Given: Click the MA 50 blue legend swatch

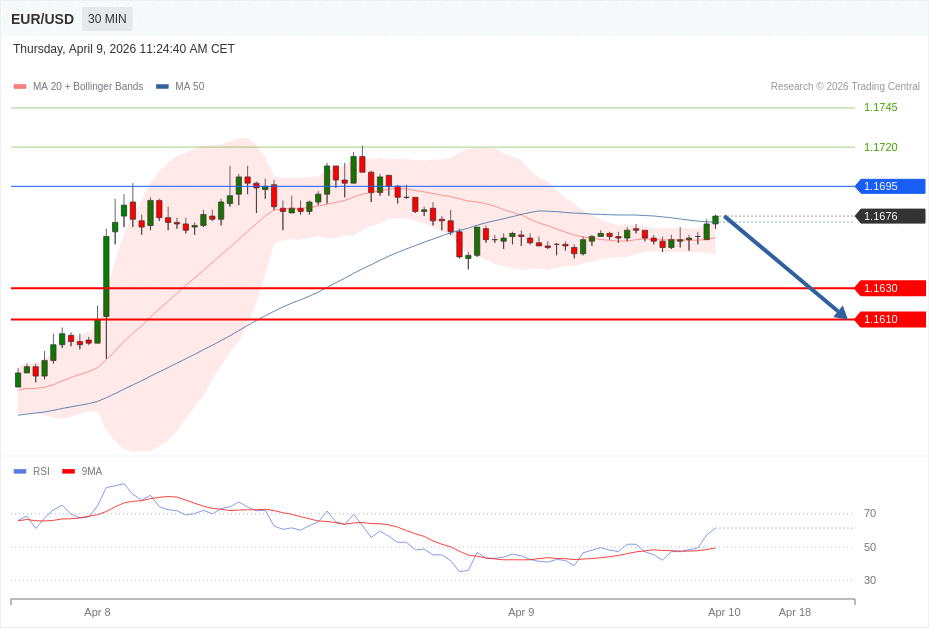Looking at the screenshot, I should click(162, 87).
